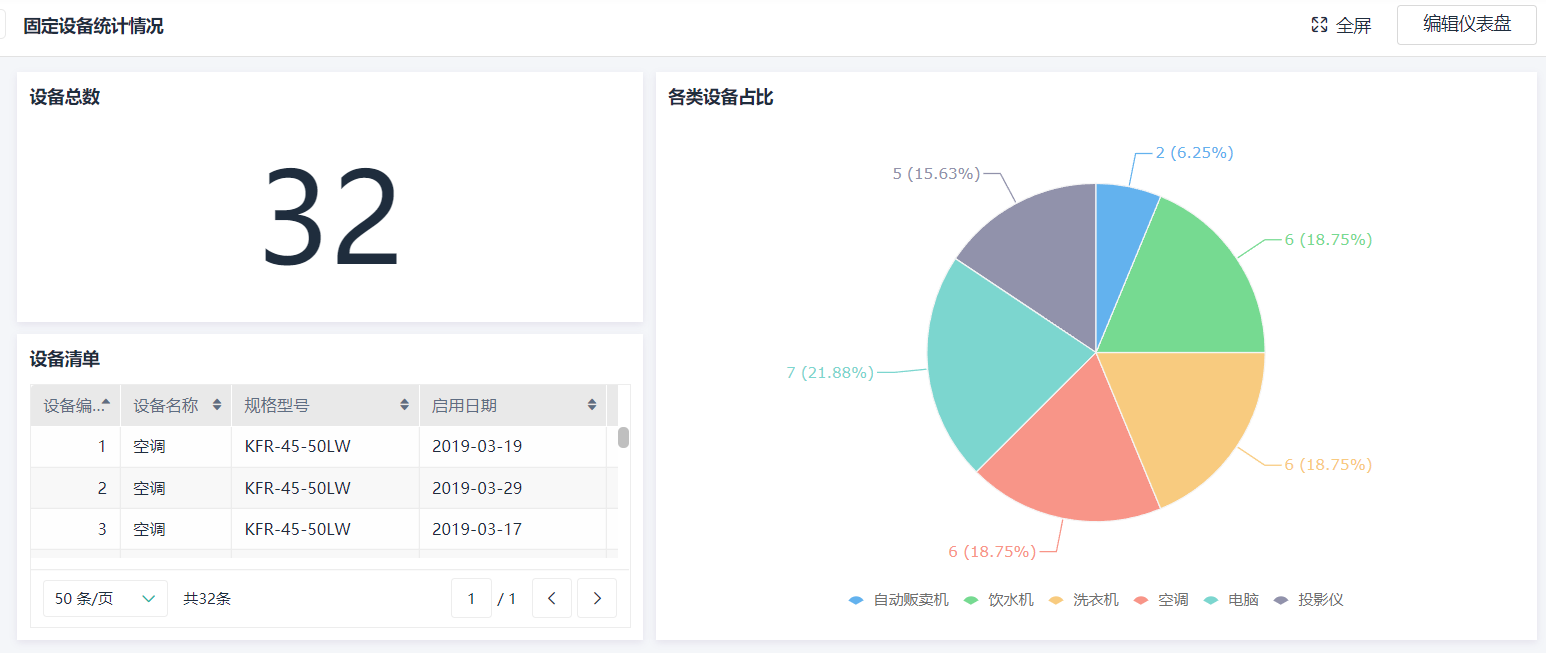Image resolution: width=1546 pixels, height=653 pixels.
Task: Go to next page with right chevron
Action: (x=597, y=598)
